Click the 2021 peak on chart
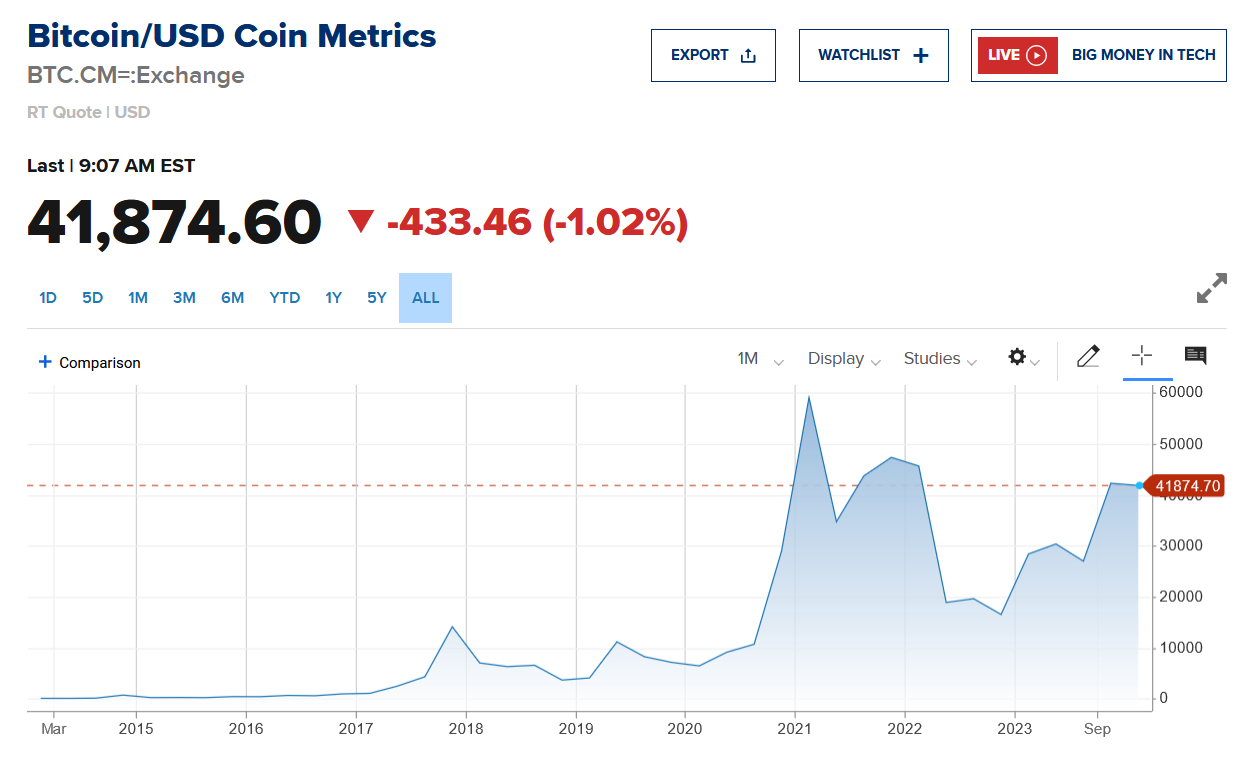 coord(809,398)
